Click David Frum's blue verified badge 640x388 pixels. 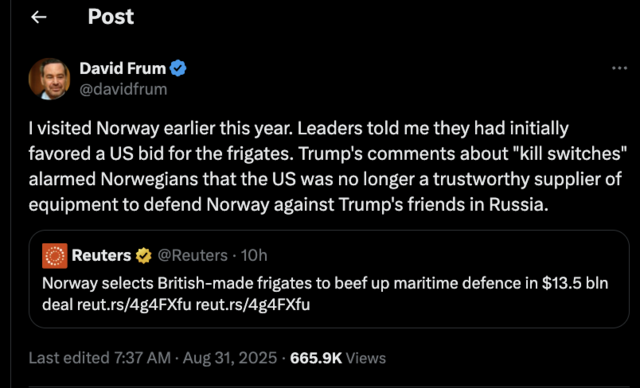click(x=178, y=68)
